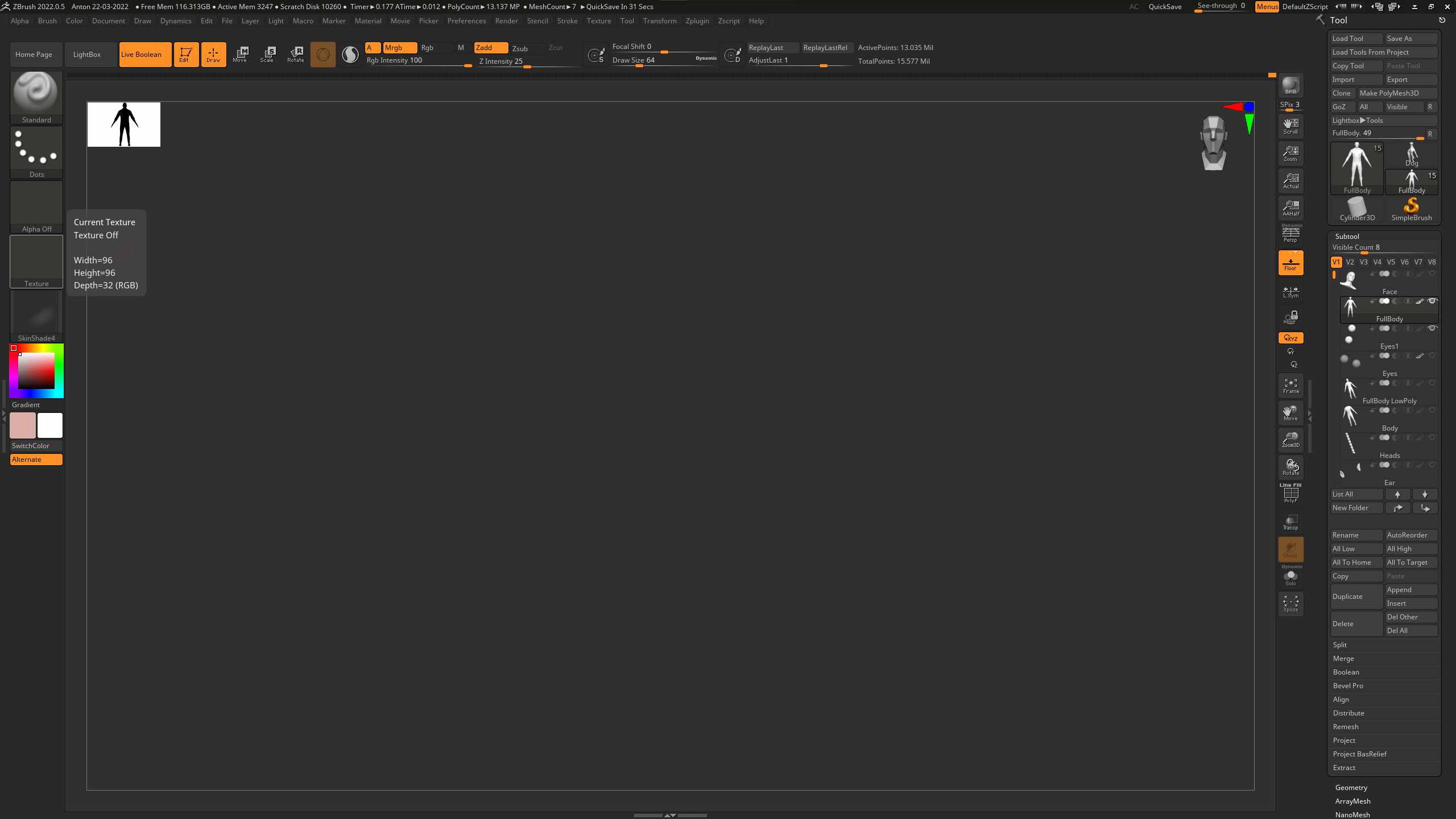The image size is (1456, 819).
Task: Toggle the Floor grid button
Action: [1290, 263]
